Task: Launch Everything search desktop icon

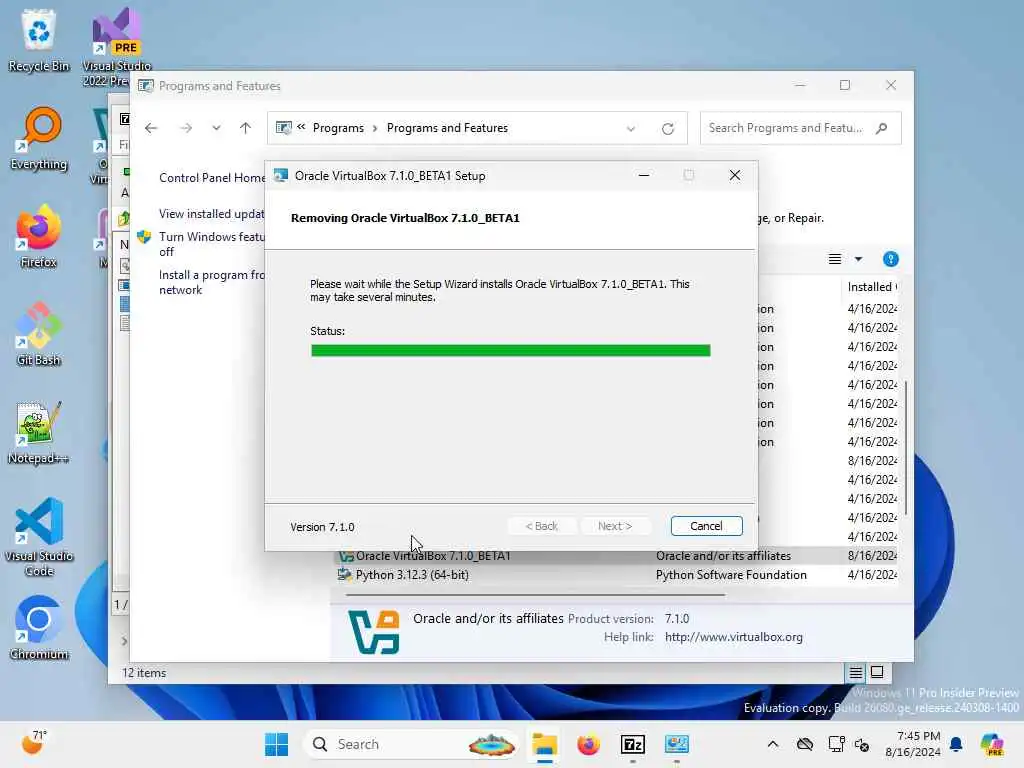Action: (39, 138)
